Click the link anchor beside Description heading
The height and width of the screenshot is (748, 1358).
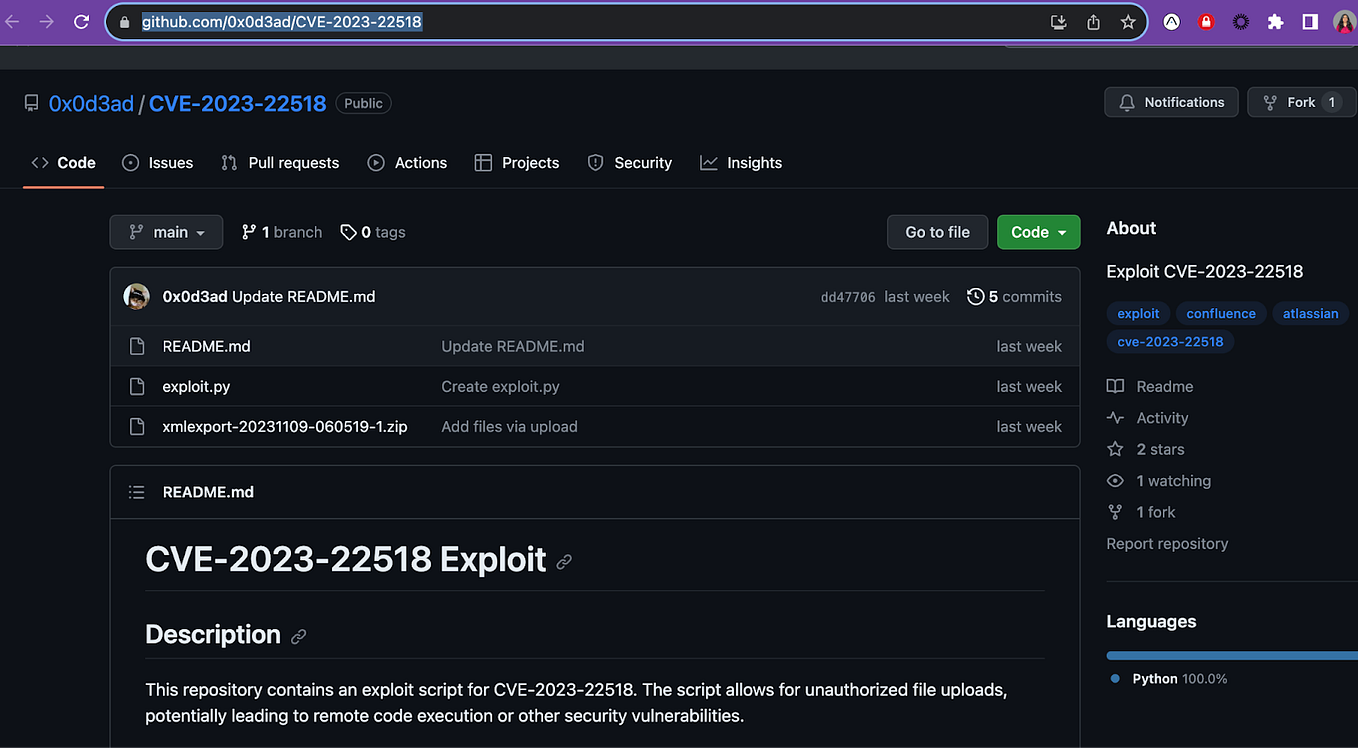coord(298,636)
